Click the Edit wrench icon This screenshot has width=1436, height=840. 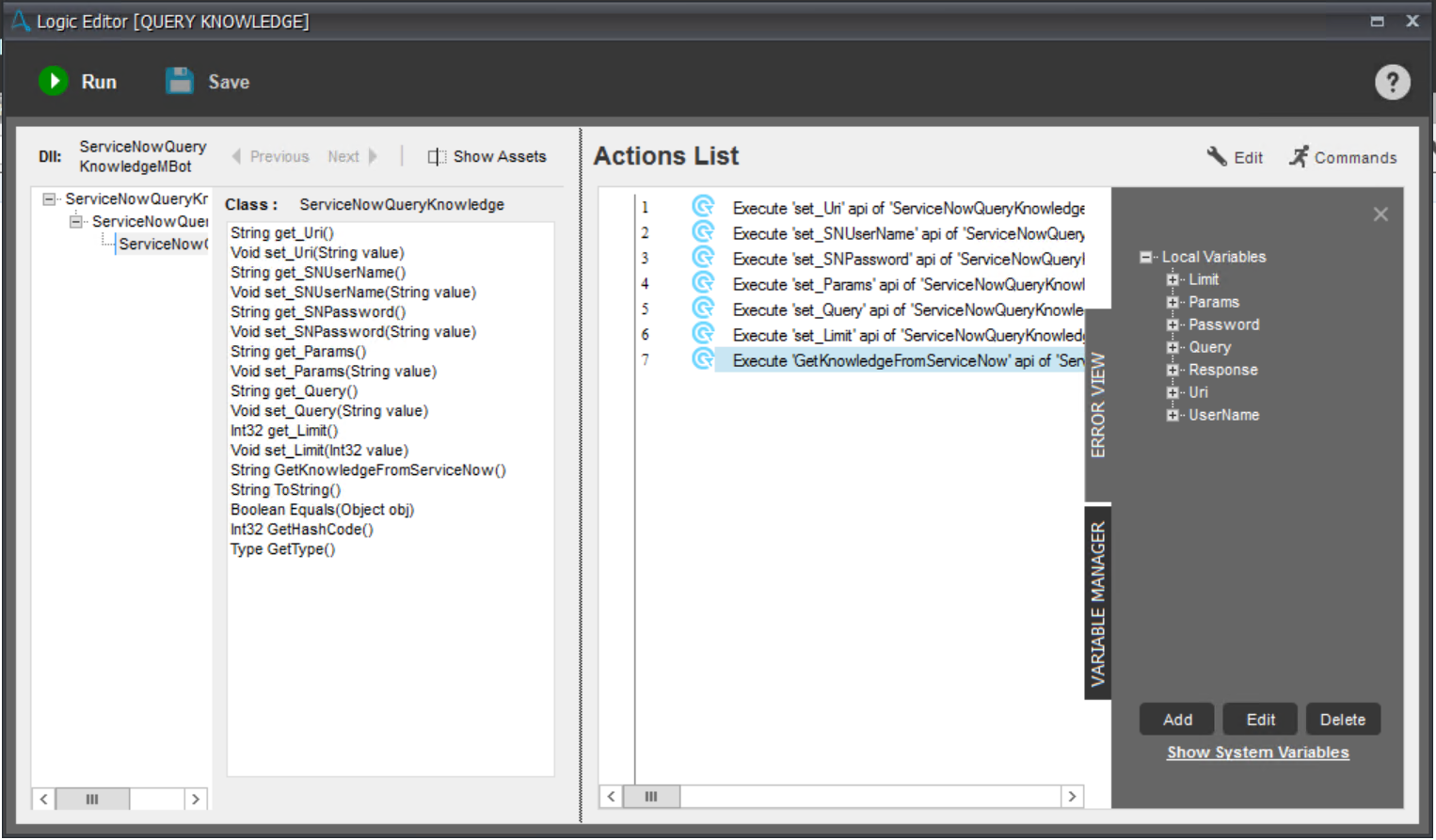click(1217, 156)
